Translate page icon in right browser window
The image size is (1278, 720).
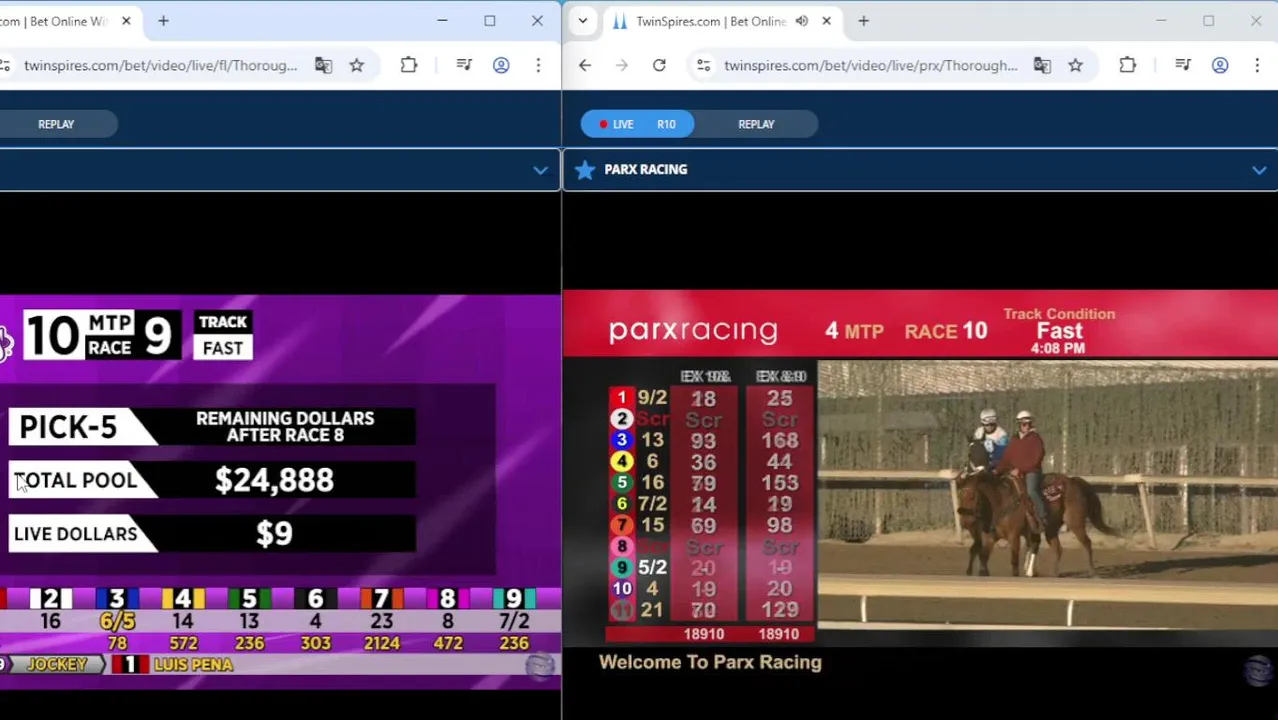[x=1042, y=65]
